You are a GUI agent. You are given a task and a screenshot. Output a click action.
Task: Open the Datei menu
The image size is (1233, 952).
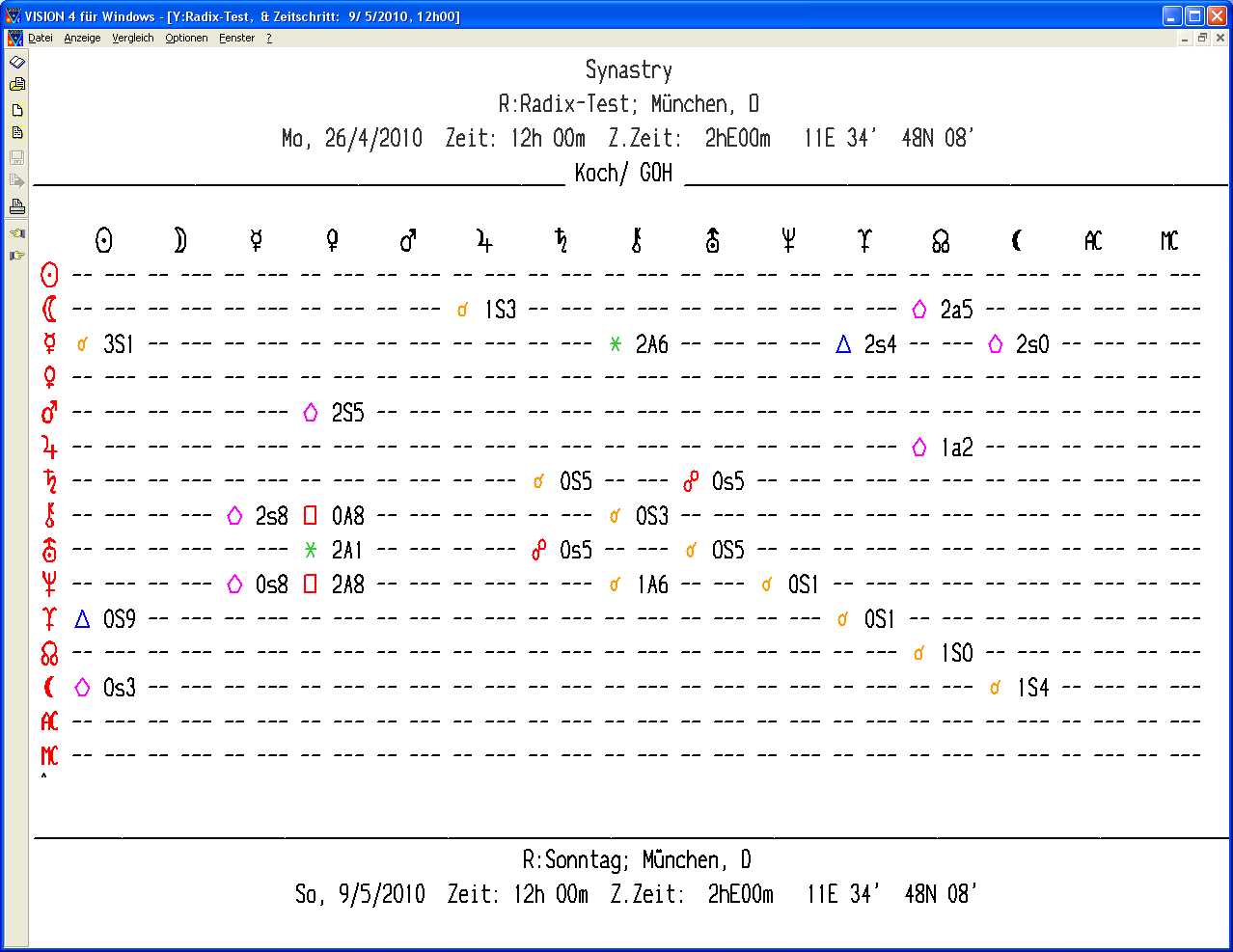click(41, 39)
